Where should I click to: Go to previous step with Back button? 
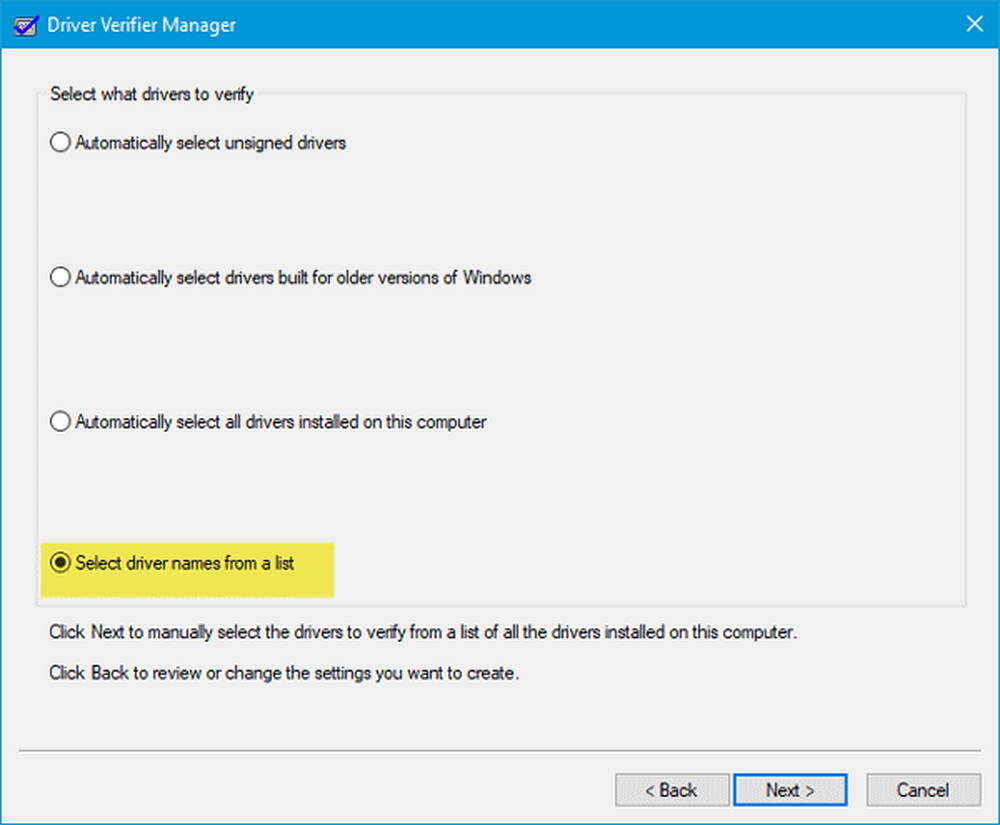[670, 790]
